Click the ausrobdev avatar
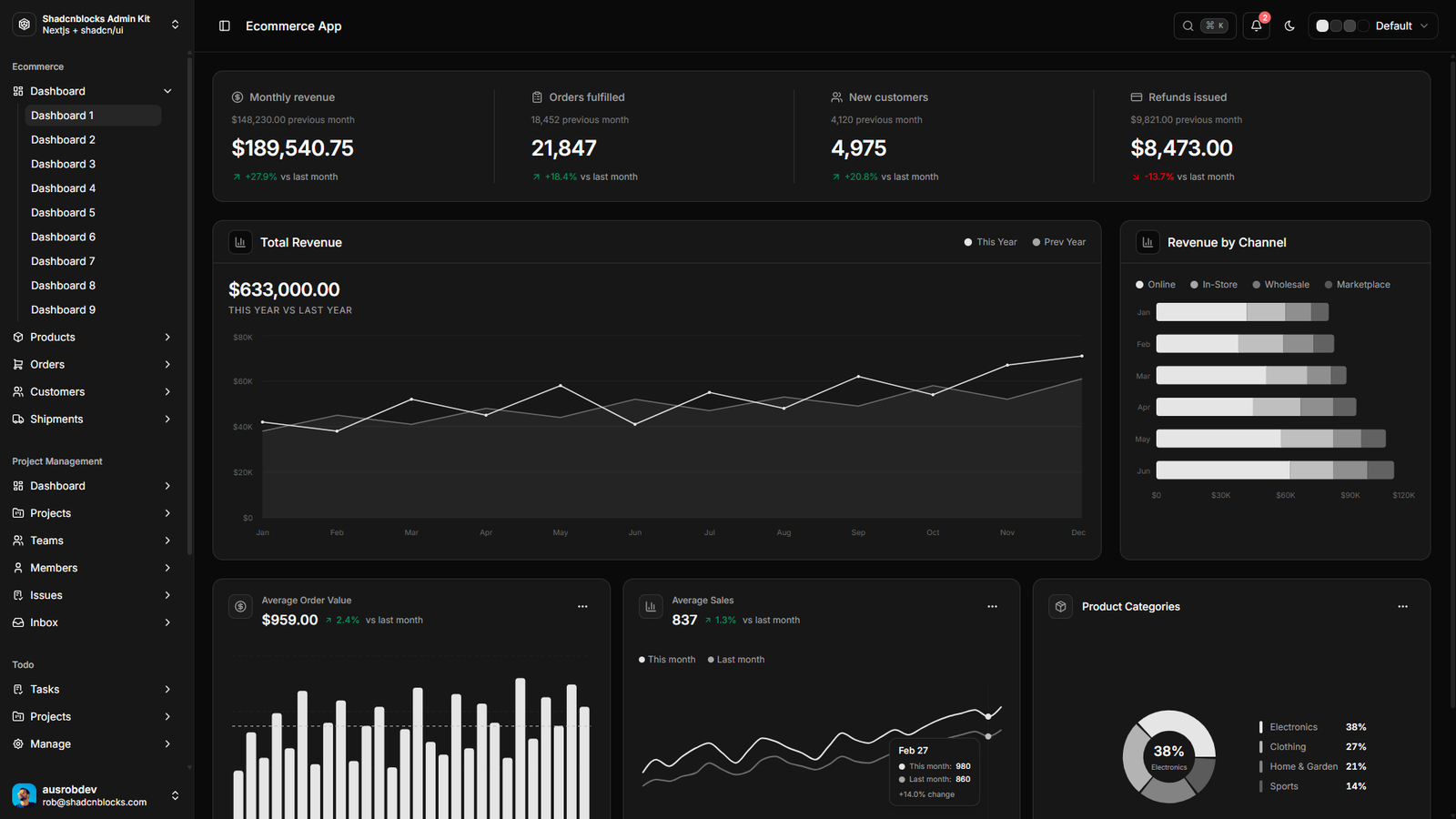The height and width of the screenshot is (819, 1456). [x=25, y=795]
